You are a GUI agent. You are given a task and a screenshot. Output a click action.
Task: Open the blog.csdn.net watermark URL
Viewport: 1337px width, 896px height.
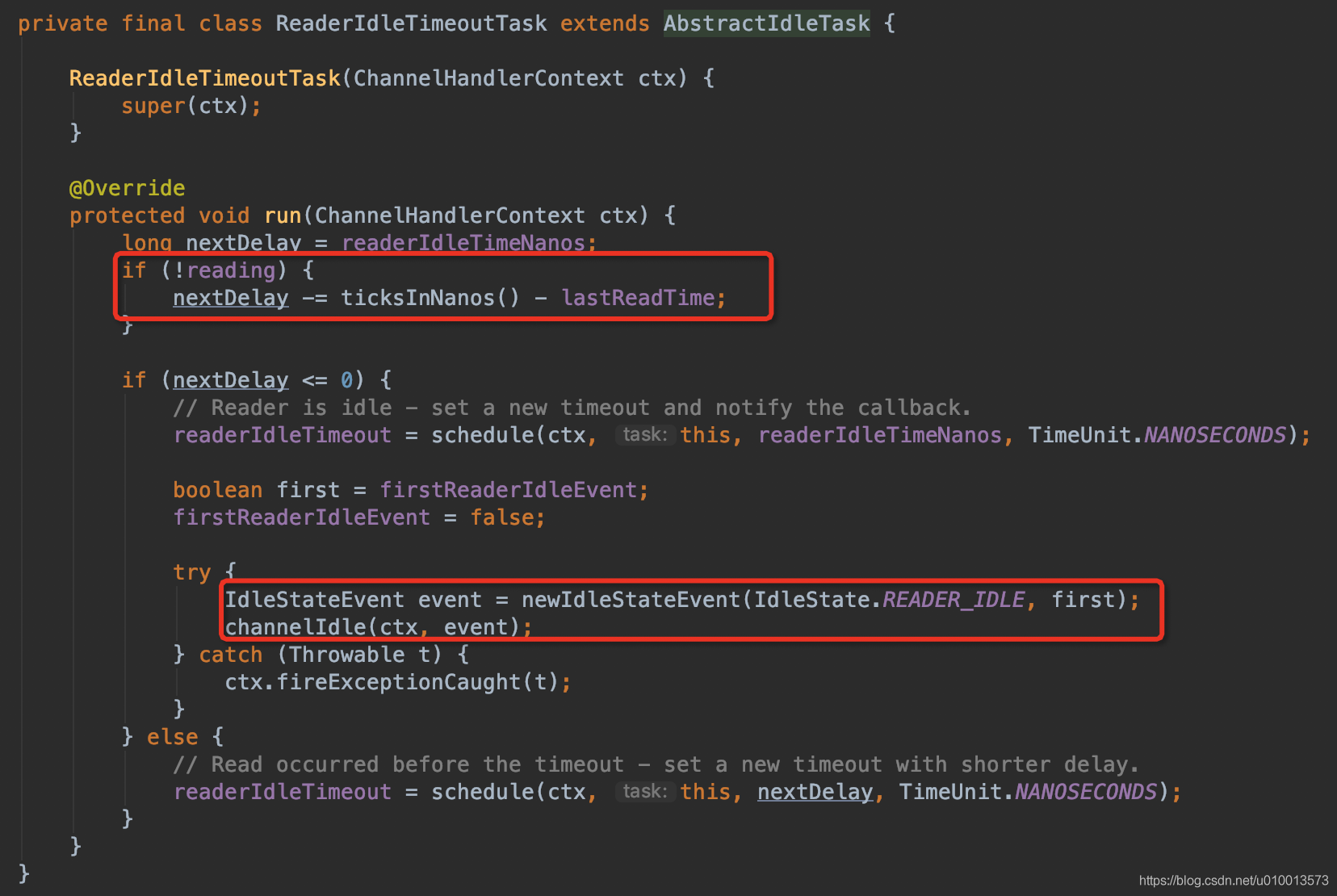(1233, 881)
